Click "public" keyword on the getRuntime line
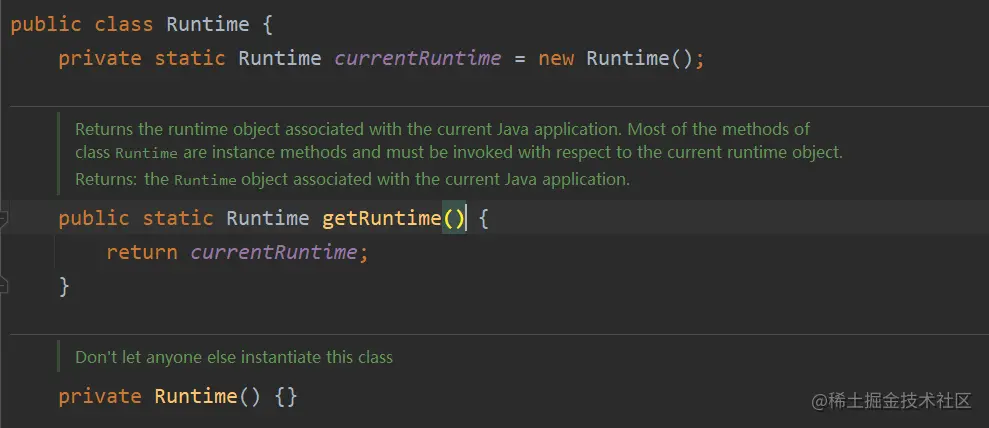The width and height of the screenshot is (989, 428). click(x=93, y=218)
